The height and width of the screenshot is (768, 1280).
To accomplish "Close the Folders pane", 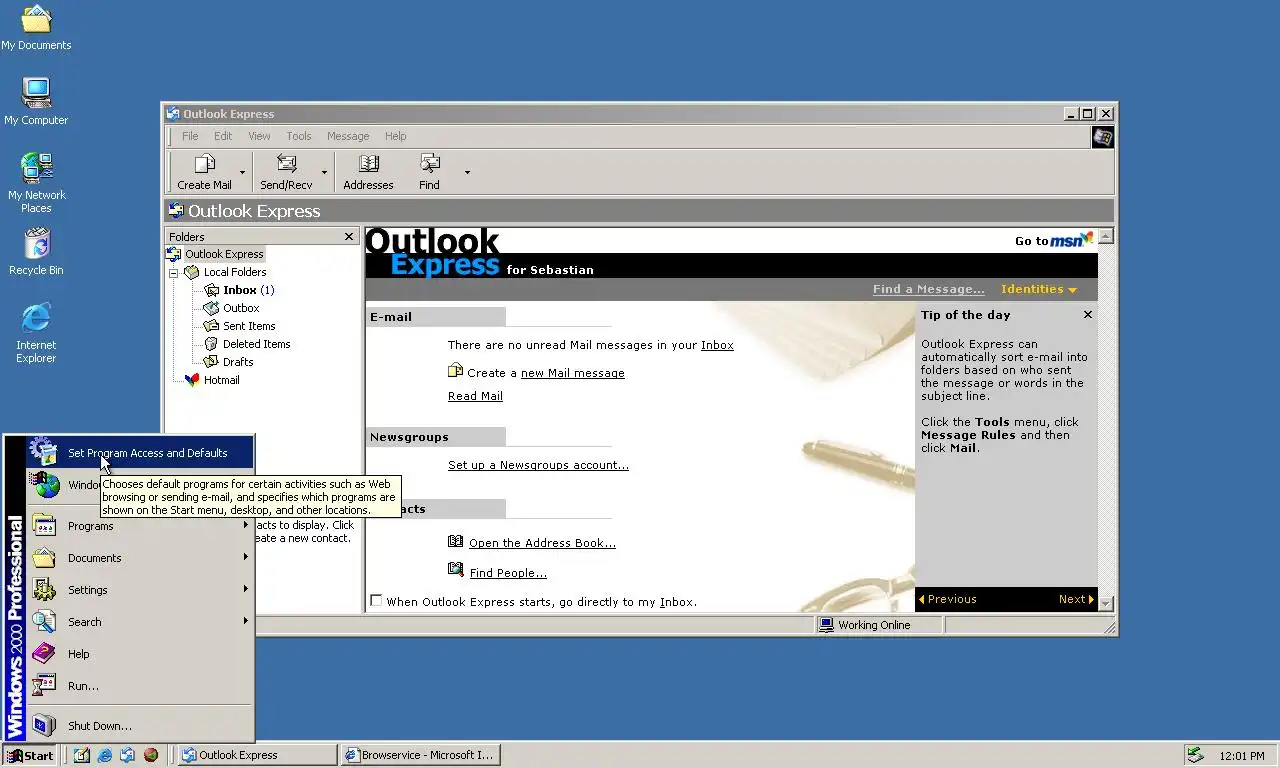I will coord(349,237).
